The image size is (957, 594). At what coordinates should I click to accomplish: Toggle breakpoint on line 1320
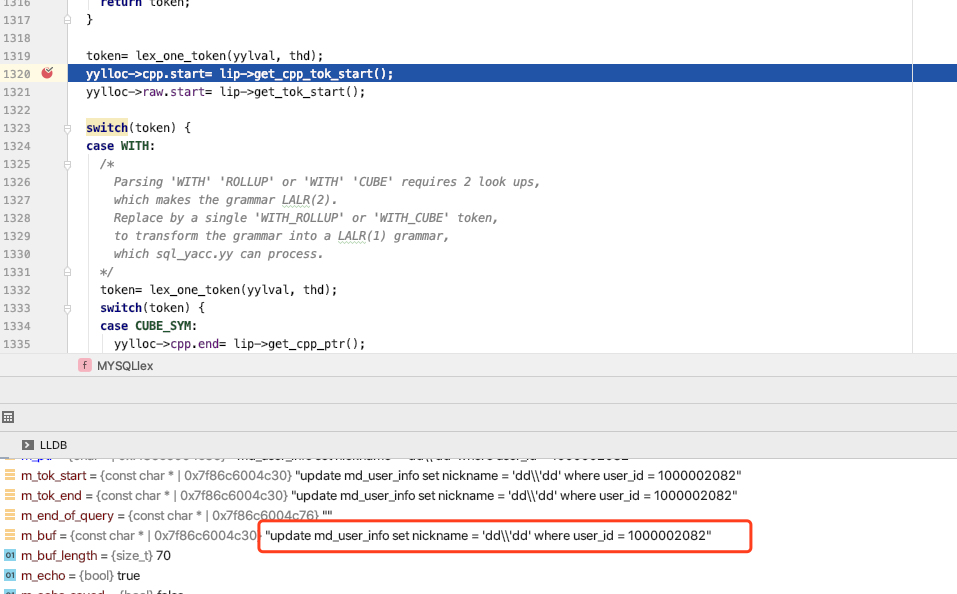click(x=48, y=73)
